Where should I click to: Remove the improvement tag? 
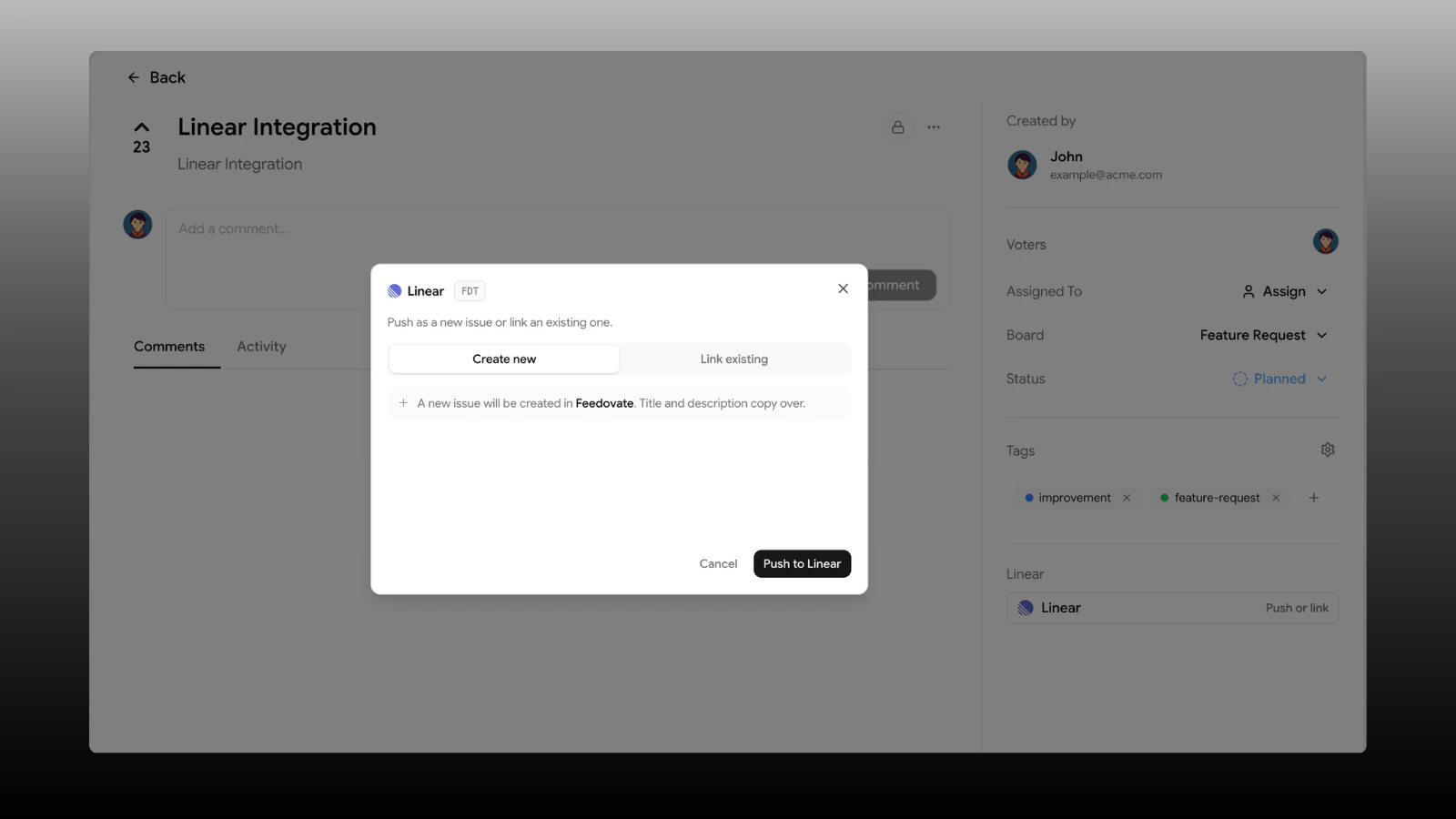(x=1127, y=498)
